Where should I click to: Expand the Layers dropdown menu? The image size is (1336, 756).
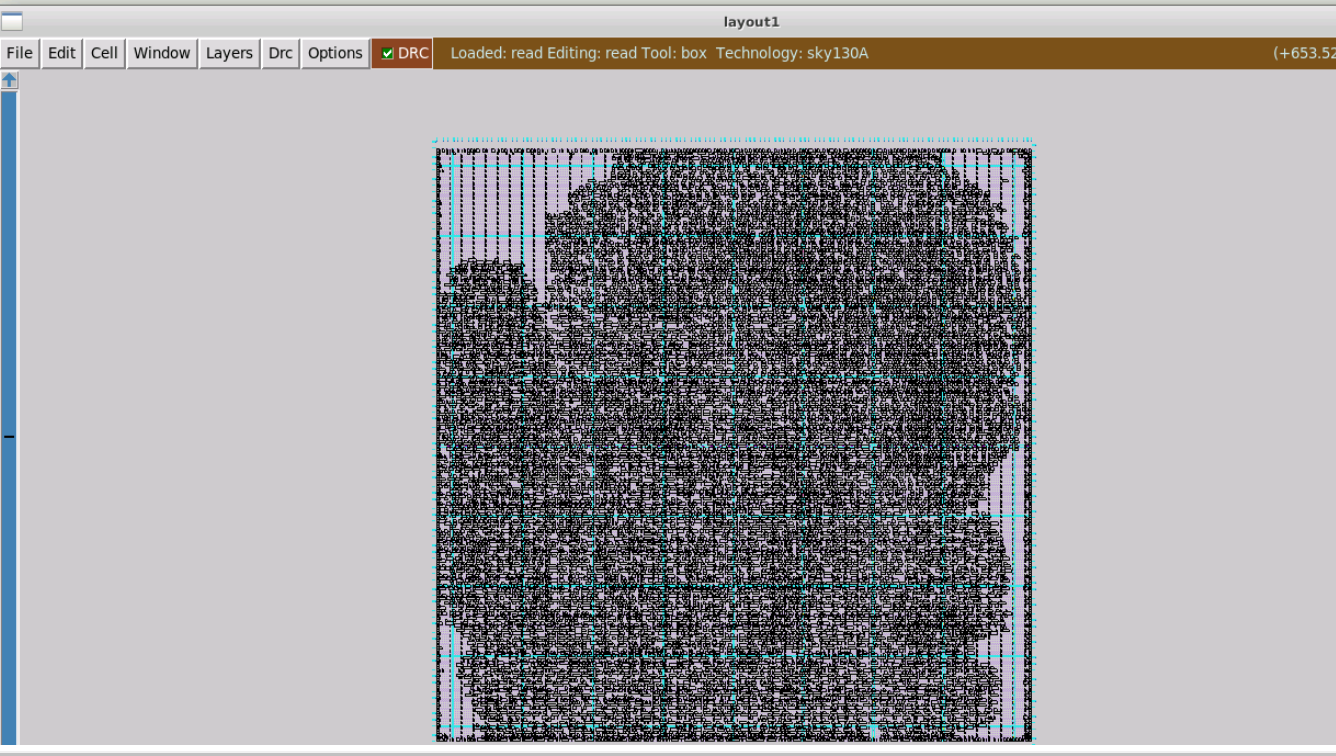(x=229, y=53)
